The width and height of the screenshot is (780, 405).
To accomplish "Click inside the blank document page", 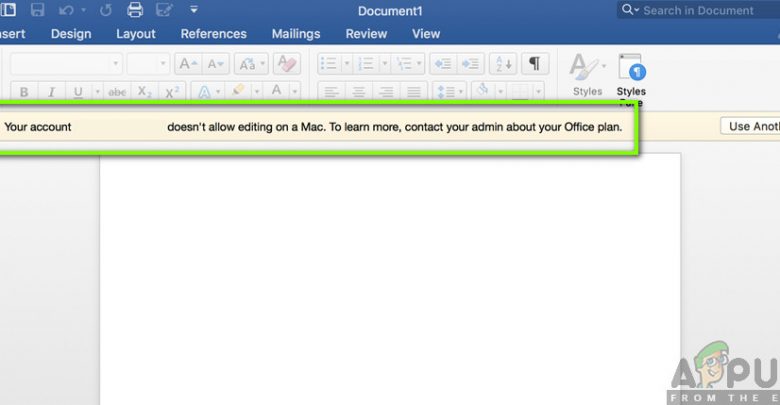I will click(390, 279).
